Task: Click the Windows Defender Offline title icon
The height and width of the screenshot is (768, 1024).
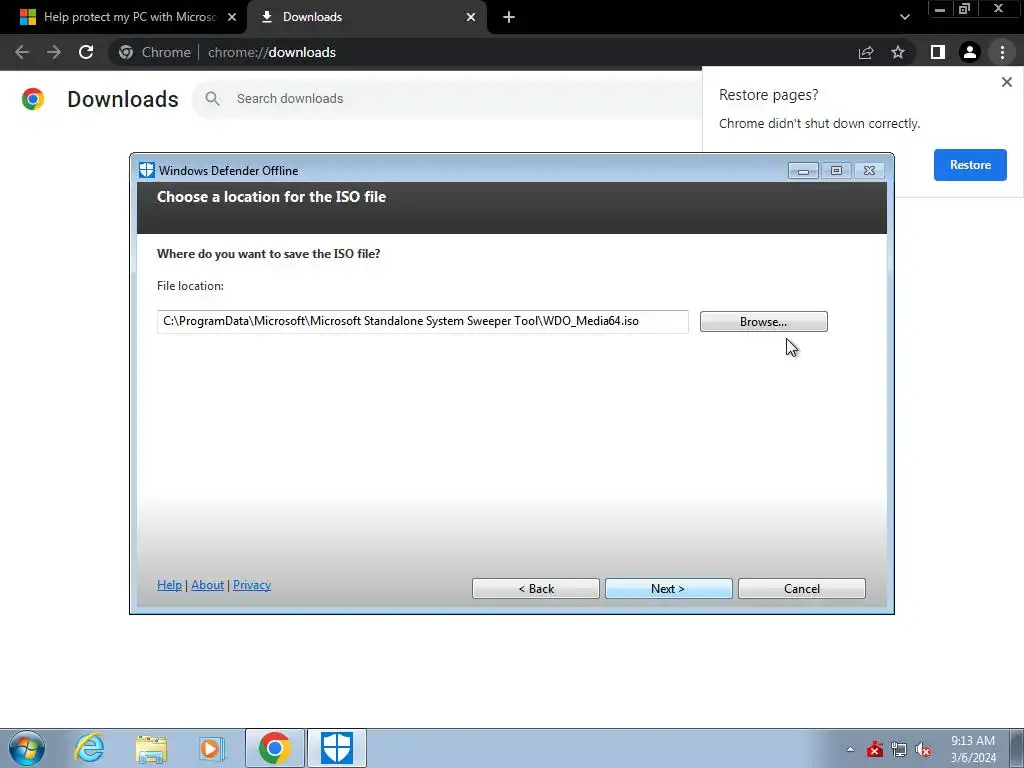Action: (x=147, y=170)
